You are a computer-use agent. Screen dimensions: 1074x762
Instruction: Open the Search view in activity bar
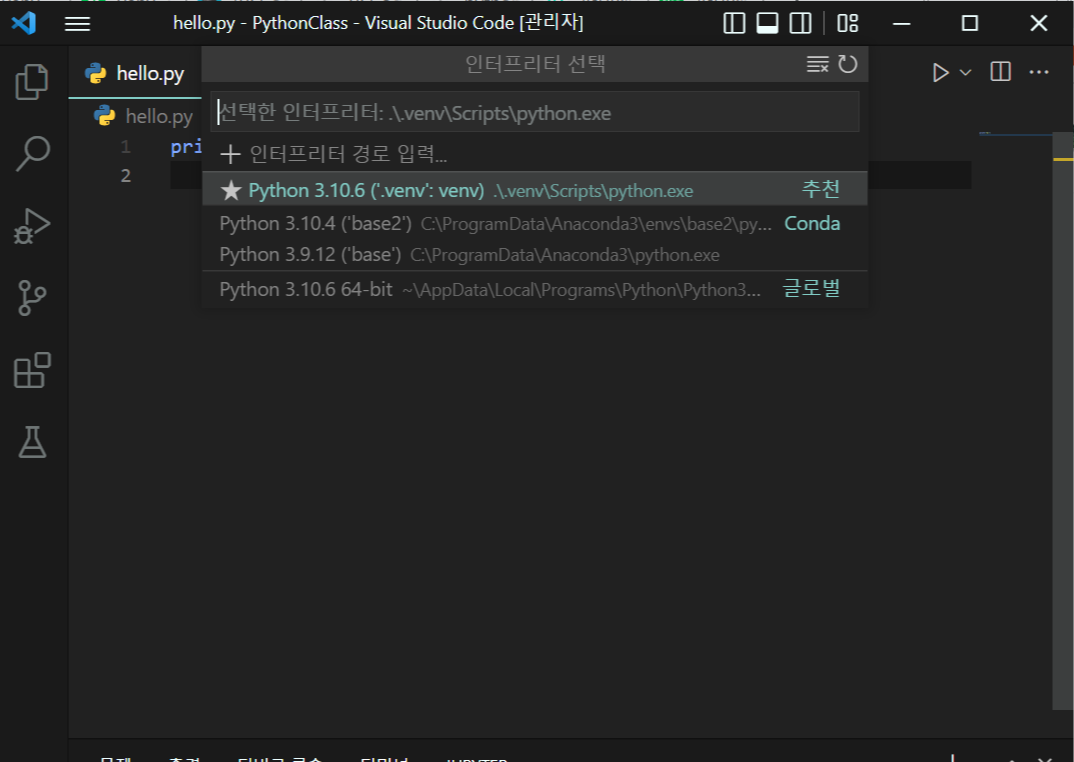pyautogui.click(x=32, y=153)
